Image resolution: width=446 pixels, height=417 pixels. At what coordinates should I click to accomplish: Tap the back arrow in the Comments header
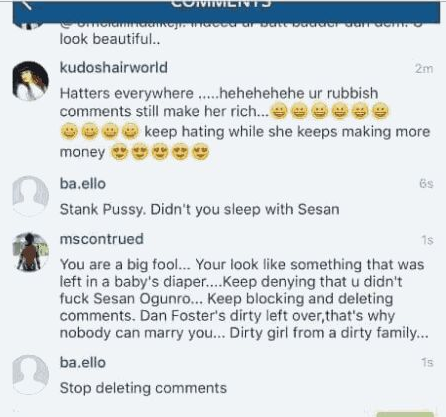[27, 5]
